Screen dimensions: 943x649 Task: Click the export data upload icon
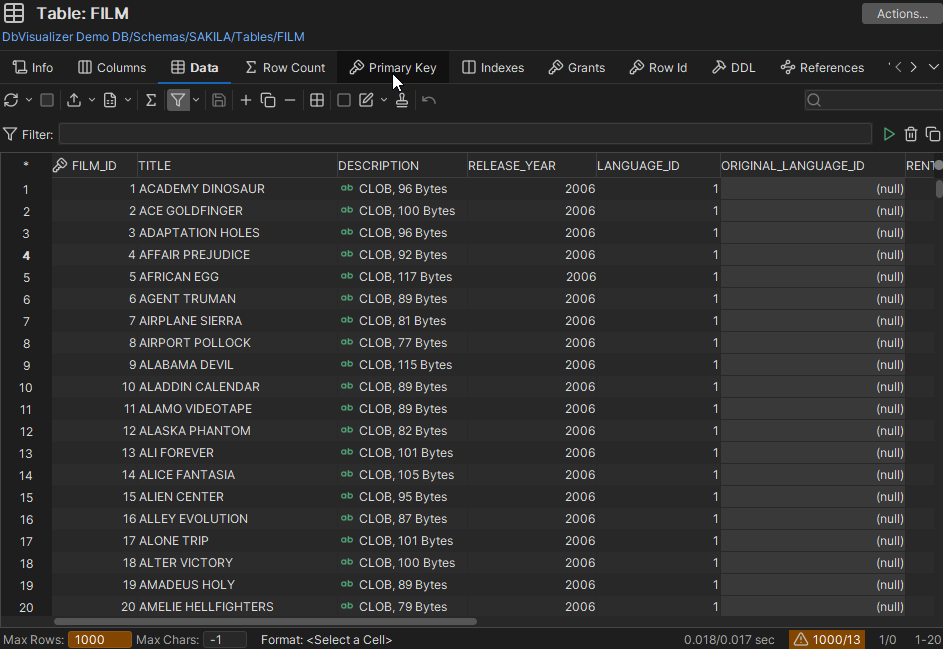(74, 100)
